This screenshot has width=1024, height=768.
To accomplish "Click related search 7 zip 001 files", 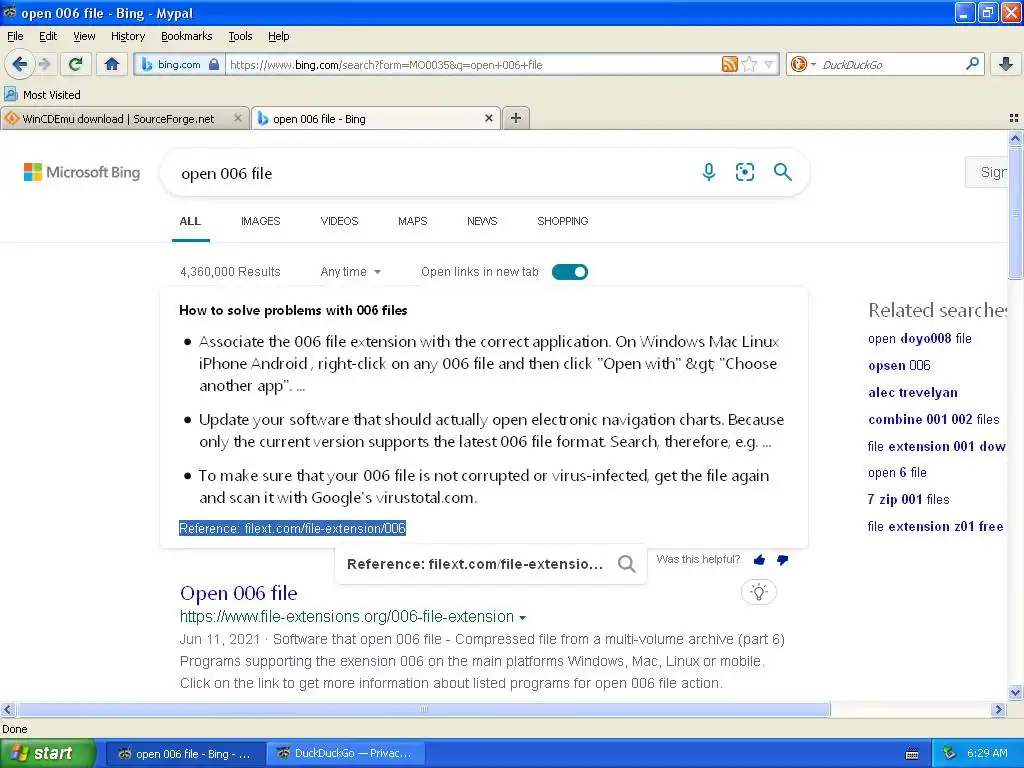I will (x=908, y=500).
